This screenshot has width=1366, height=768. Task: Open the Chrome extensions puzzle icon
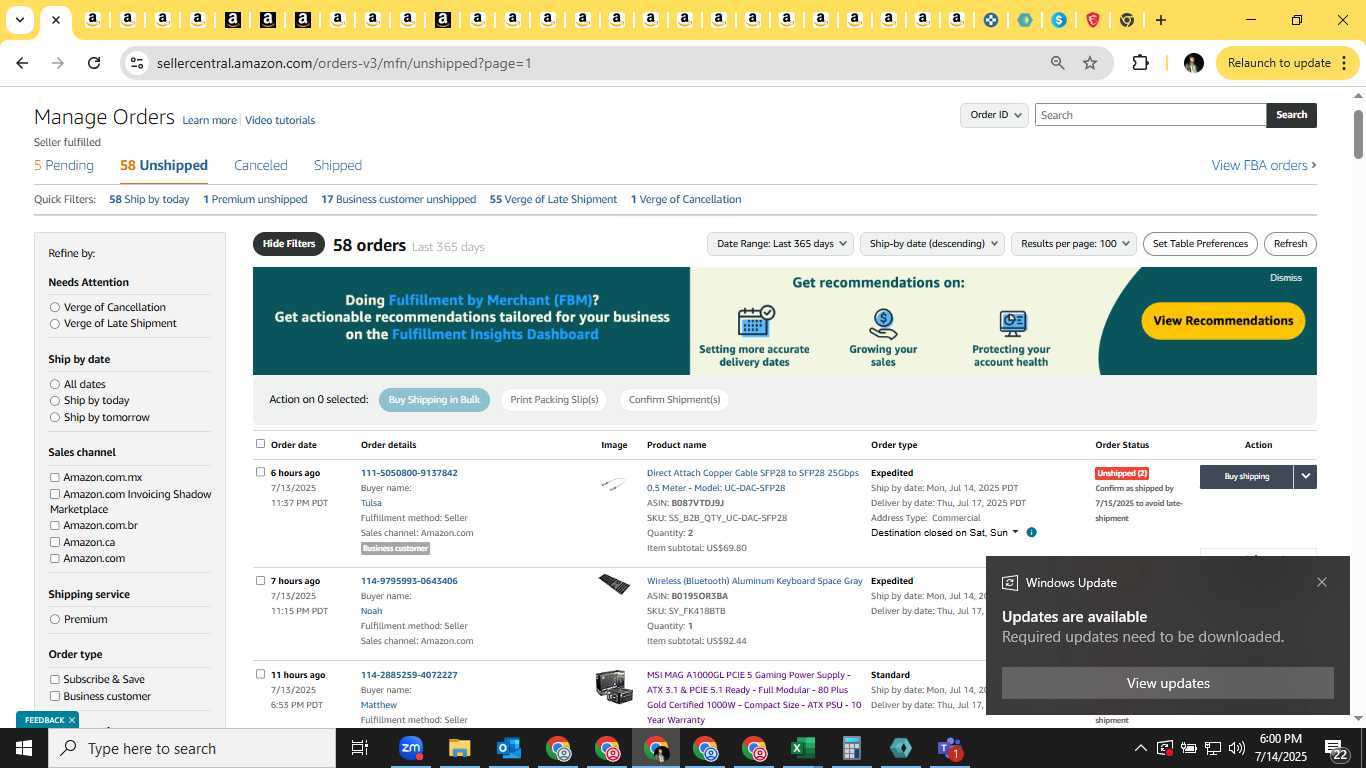tap(1140, 63)
